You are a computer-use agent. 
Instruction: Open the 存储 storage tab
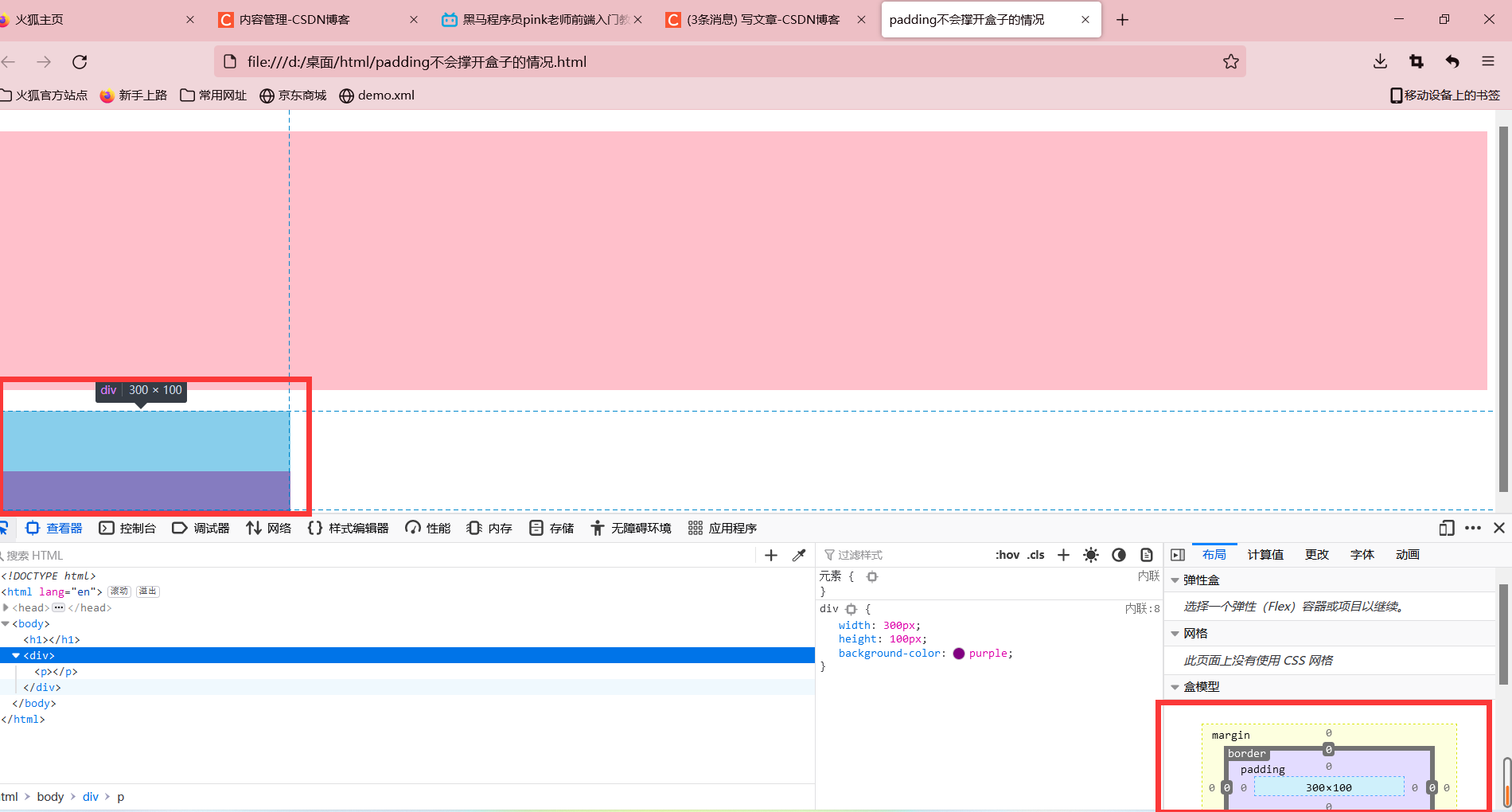click(551, 528)
